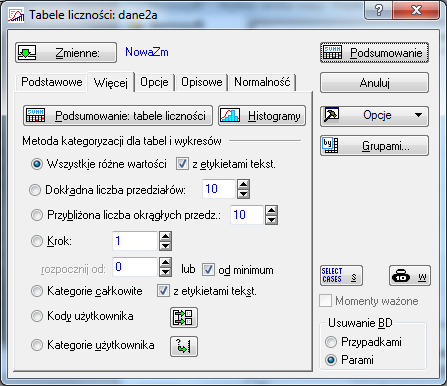Open the Opisowe tab
Screen dimensions: 447x386
tap(202, 82)
